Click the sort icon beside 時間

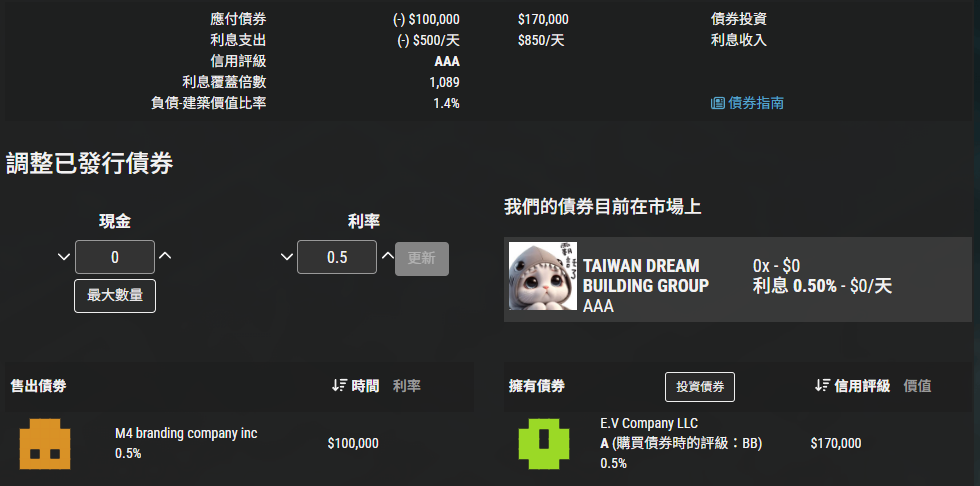pos(339,386)
